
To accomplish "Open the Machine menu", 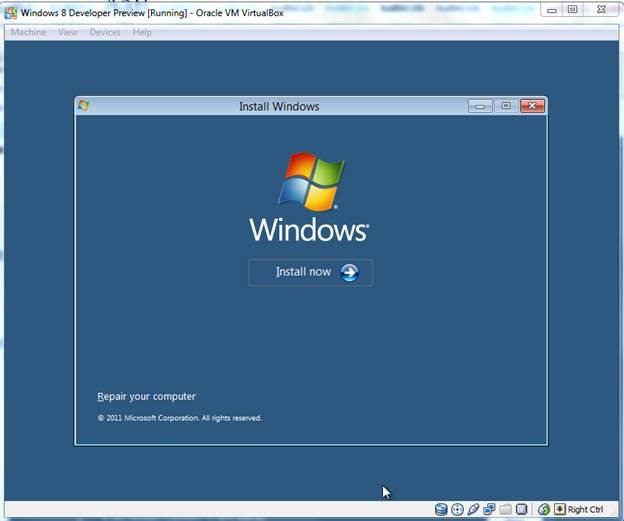I will click(28, 32).
